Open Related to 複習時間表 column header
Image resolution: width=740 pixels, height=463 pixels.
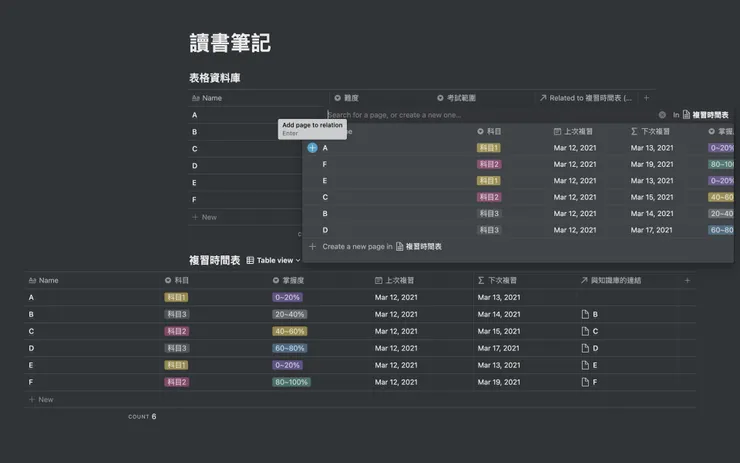click(586, 98)
